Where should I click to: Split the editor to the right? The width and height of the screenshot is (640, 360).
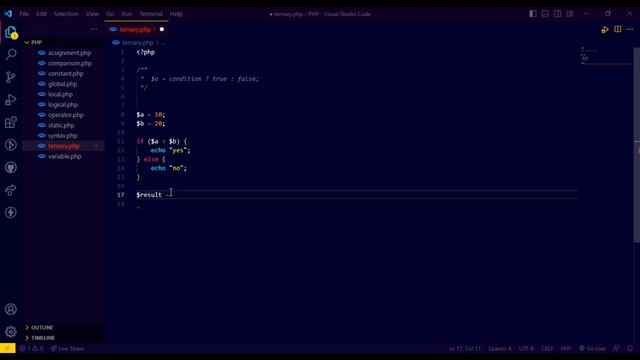coord(618,29)
